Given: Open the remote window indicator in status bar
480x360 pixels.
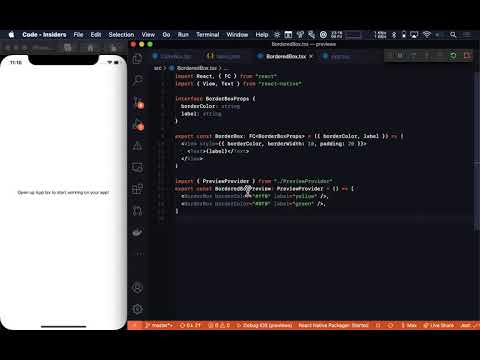Looking at the screenshot, I should point(135,325).
